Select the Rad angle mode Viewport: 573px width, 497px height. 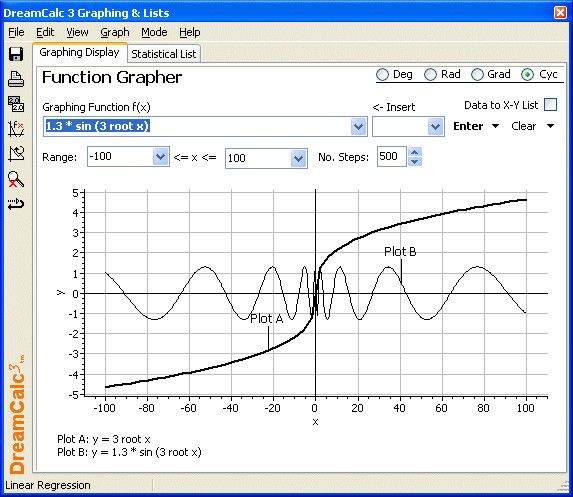(430, 75)
